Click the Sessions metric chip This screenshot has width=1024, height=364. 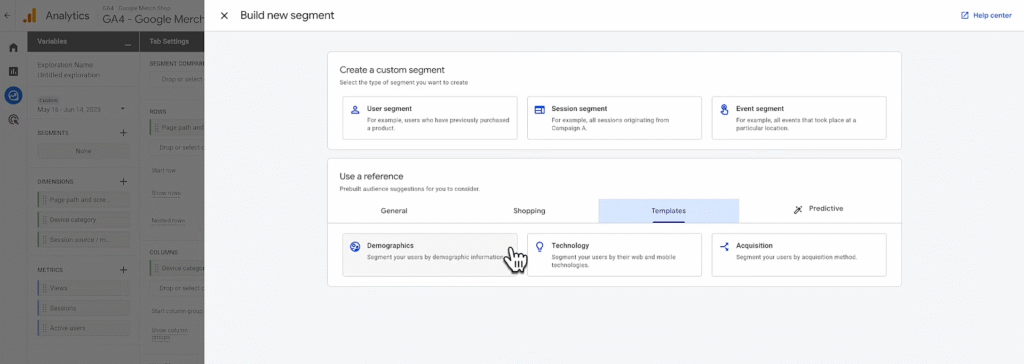click(84, 308)
